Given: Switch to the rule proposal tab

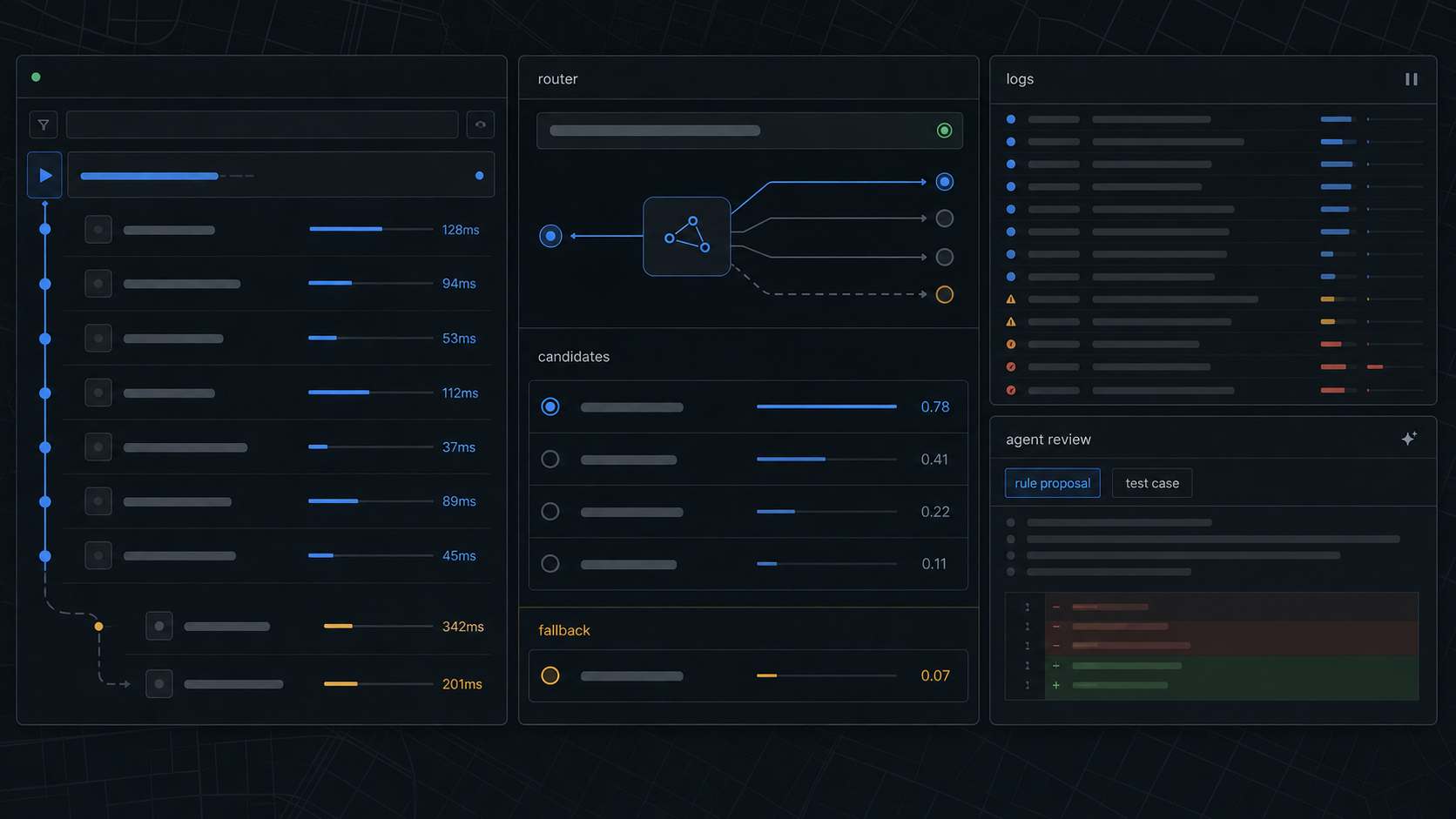Looking at the screenshot, I should (1052, 483).
